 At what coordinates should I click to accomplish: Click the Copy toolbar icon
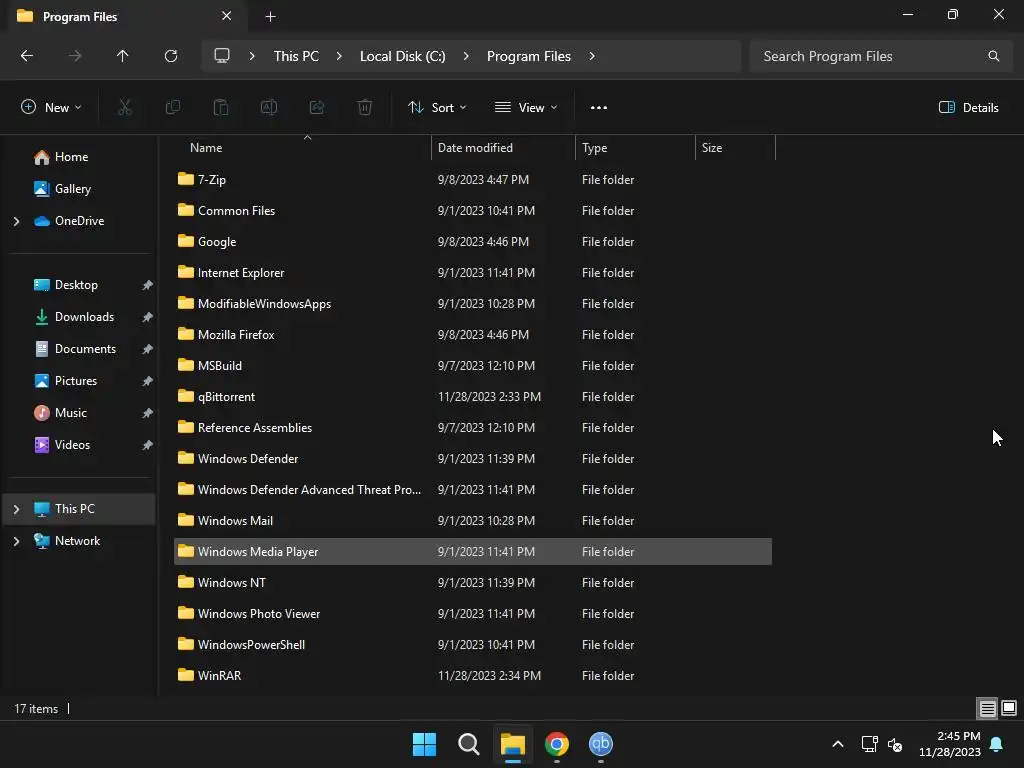click(173, 107)
